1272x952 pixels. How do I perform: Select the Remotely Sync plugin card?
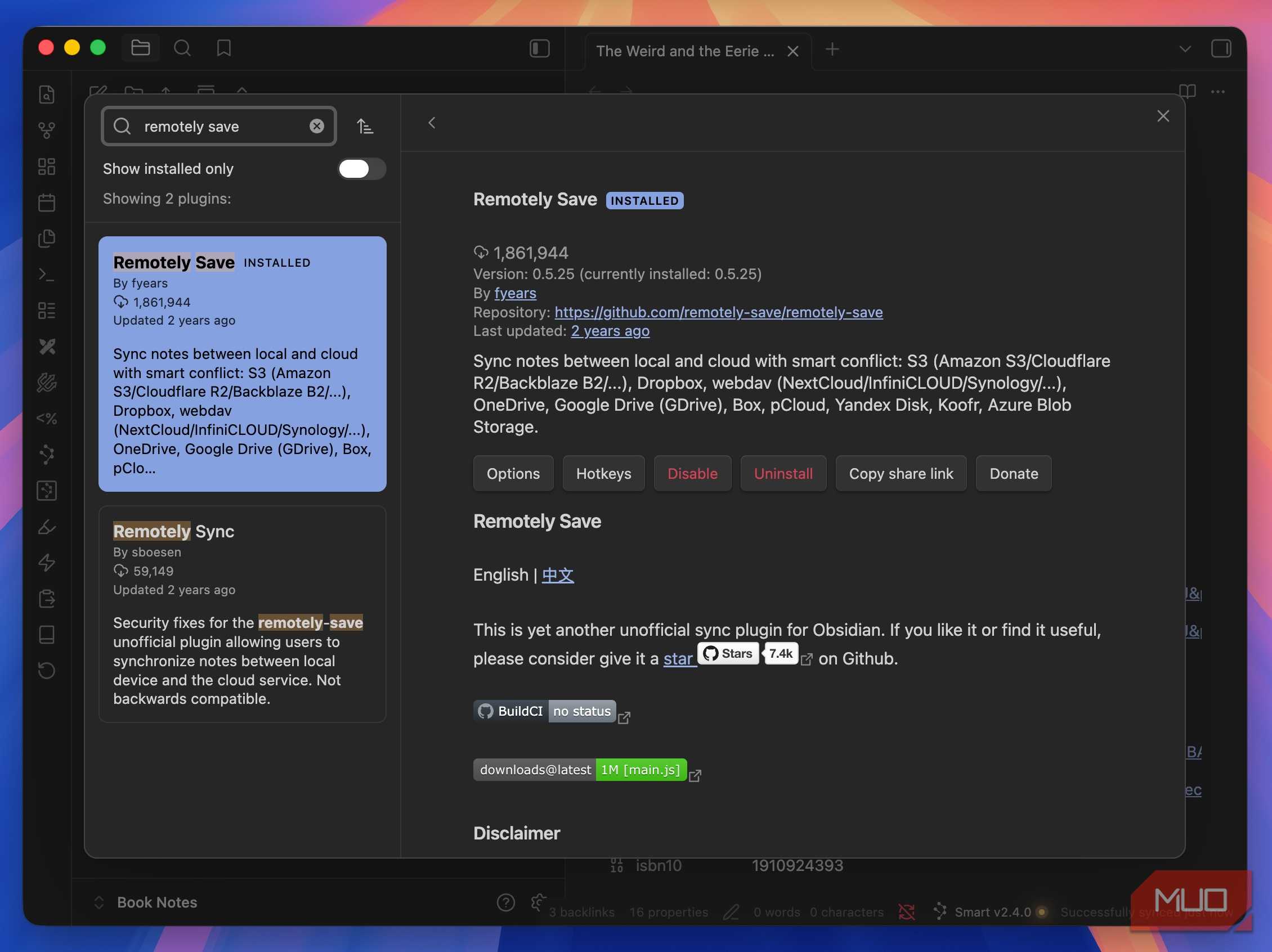click(242, 614)
